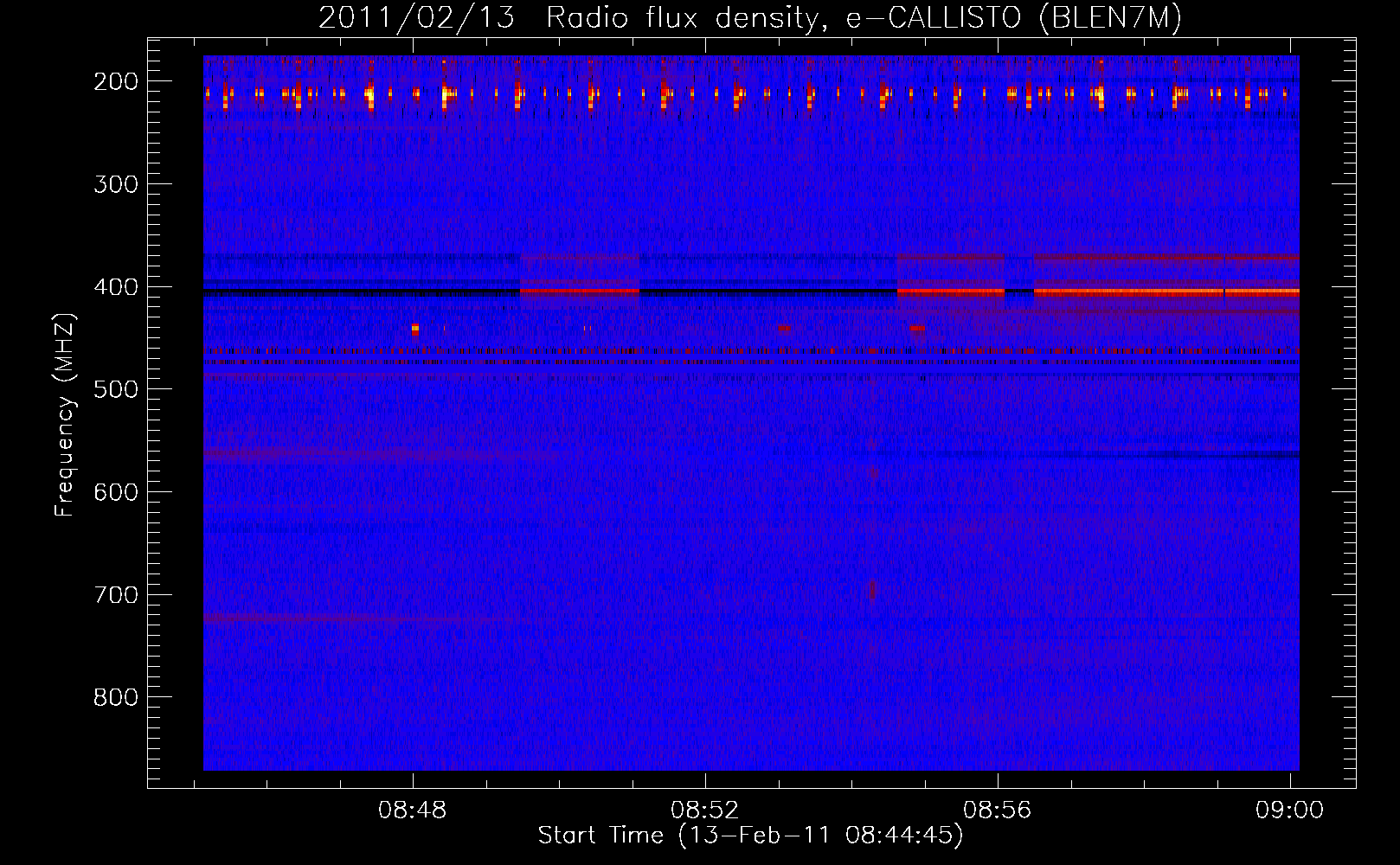
Task: Click the 300 frequency tick label
Action: [116, 184]
